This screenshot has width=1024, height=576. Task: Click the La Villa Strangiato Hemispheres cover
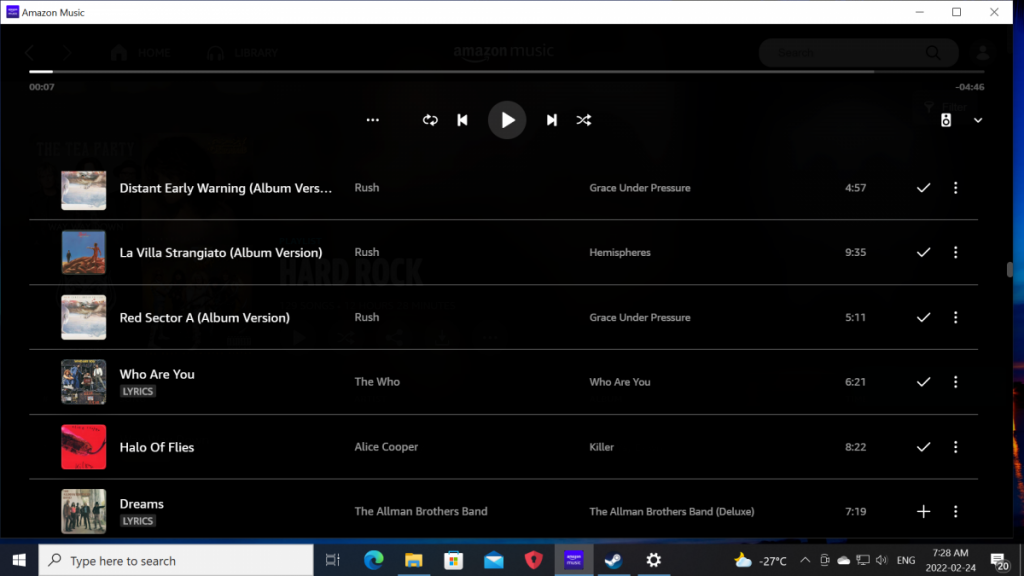point(84,252)
